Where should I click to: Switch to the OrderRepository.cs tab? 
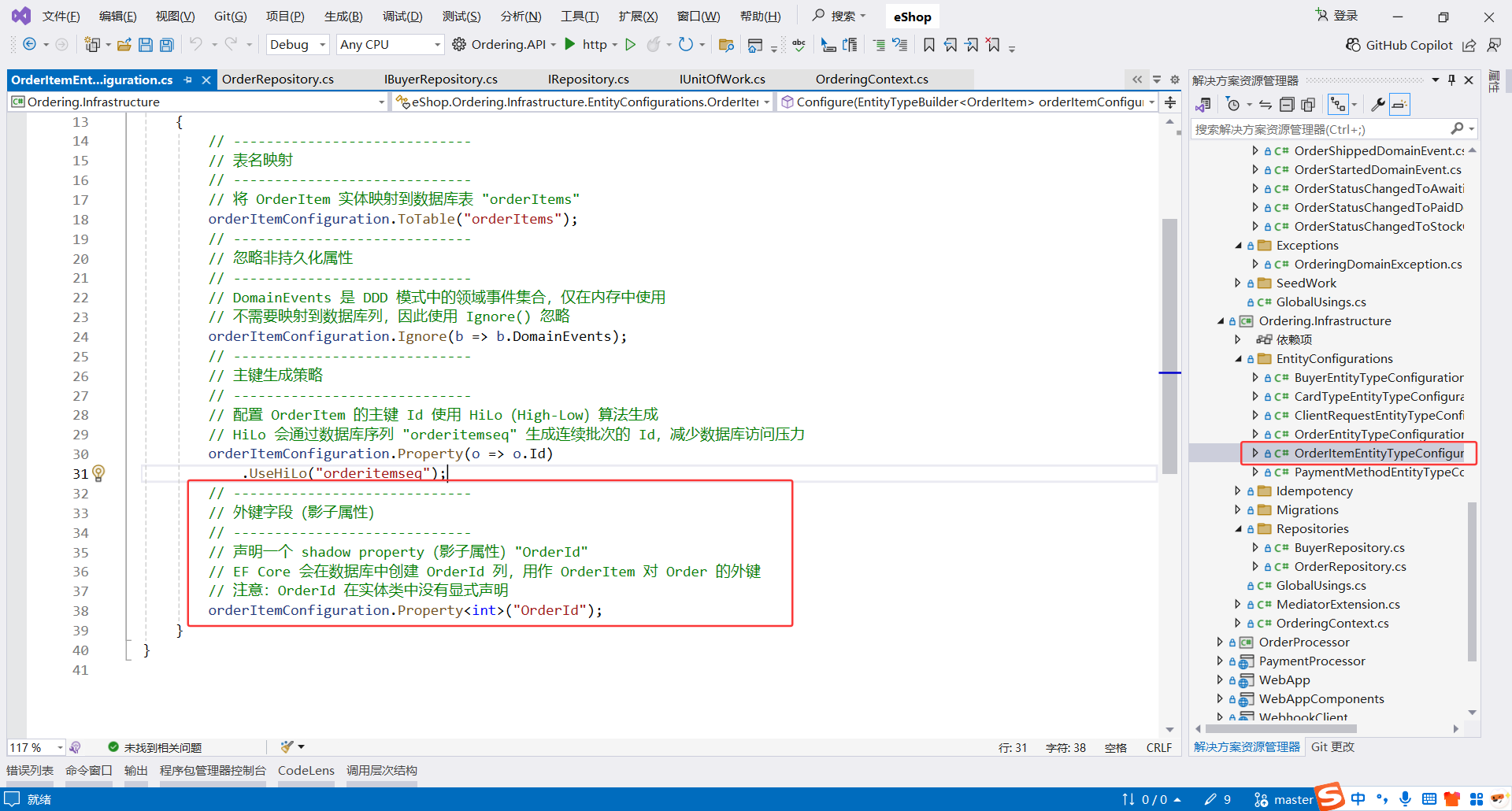pos(278,79)
